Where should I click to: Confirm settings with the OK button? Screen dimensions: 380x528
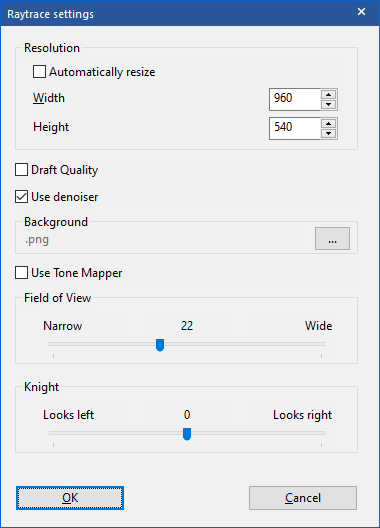click(x=70, y=498)
